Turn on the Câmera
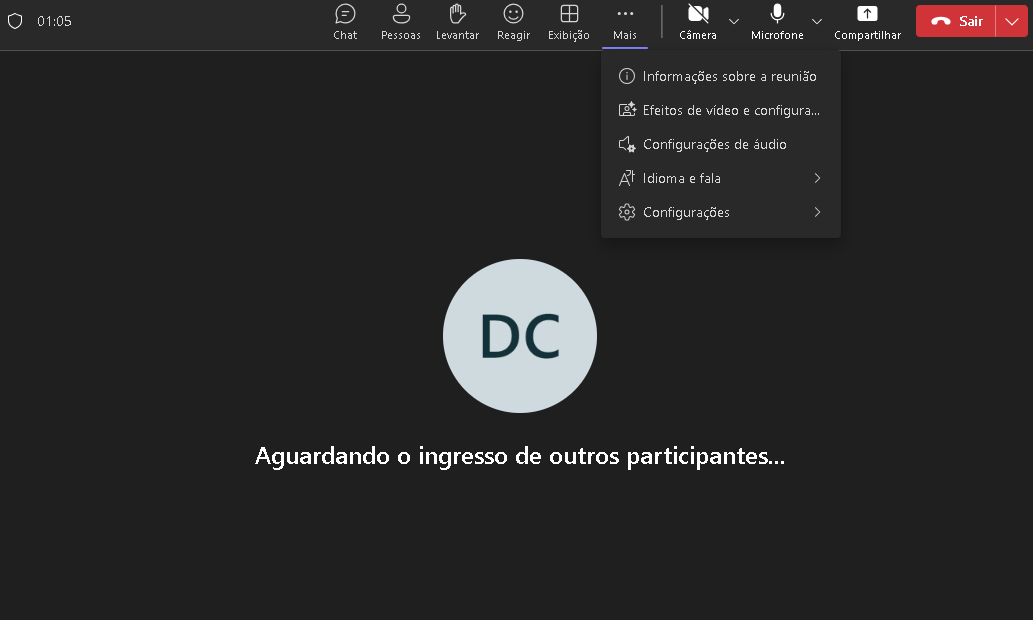The width and height of the screenshot is (1033, 620). tap(698, 22)
